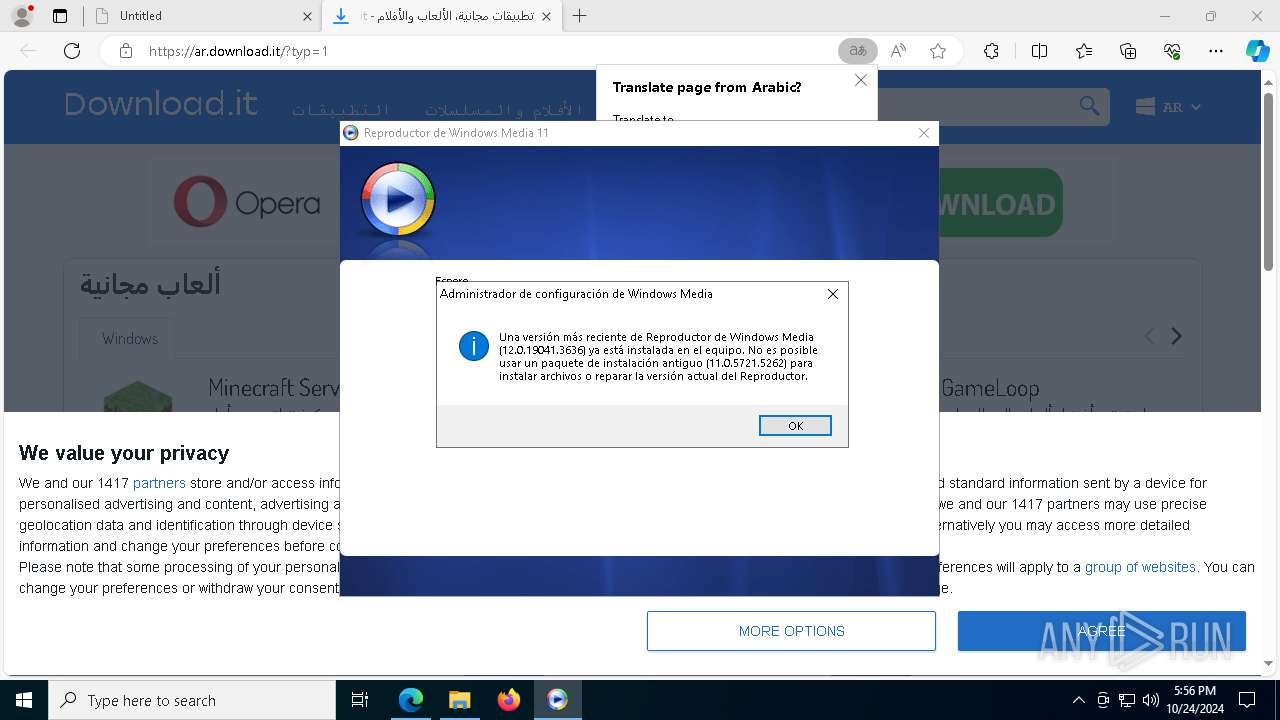
Task: Dismiss the Translate page popup
Action: point(860,80)
